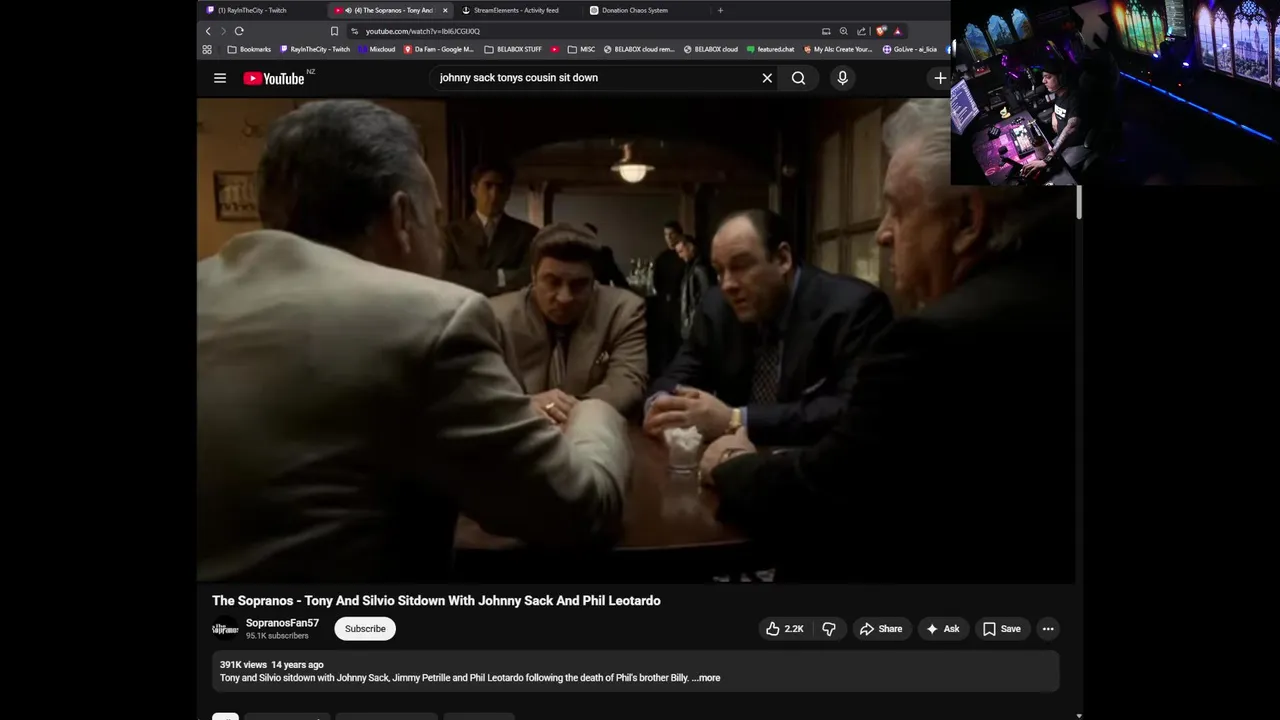Select the "391K views 14 years ago" text
The image size is (1280, 720).
point(272,665)
